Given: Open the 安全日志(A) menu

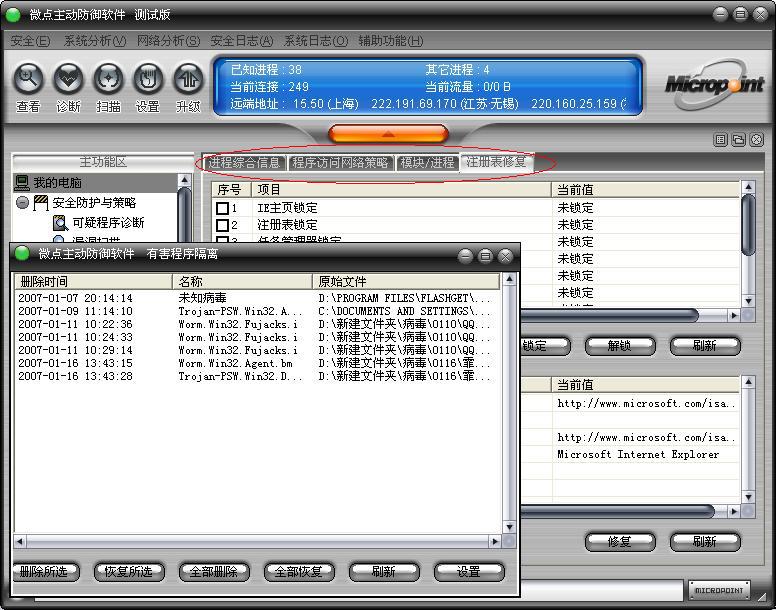Looking at the screenshot, I should click(x=242, y=41).
